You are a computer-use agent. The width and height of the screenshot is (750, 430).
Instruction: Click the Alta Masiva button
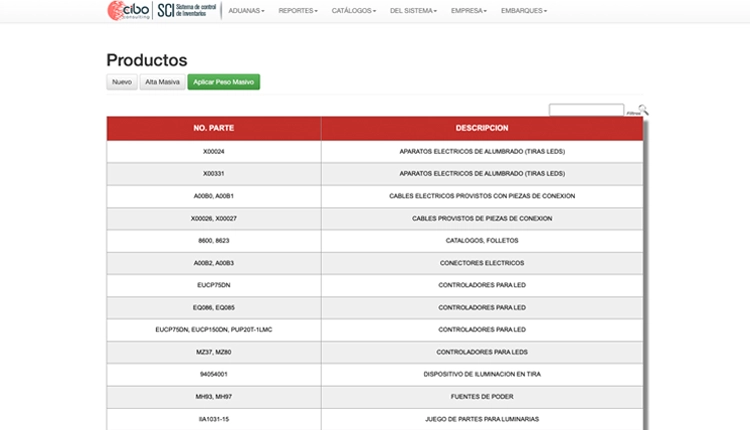(x=162, y=82)
